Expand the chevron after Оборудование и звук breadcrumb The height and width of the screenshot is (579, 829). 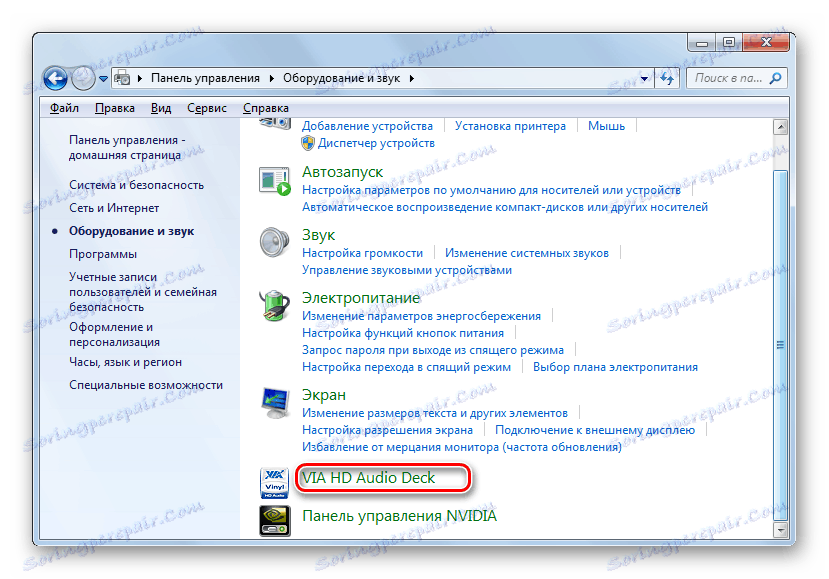click(x=411, y=78)
